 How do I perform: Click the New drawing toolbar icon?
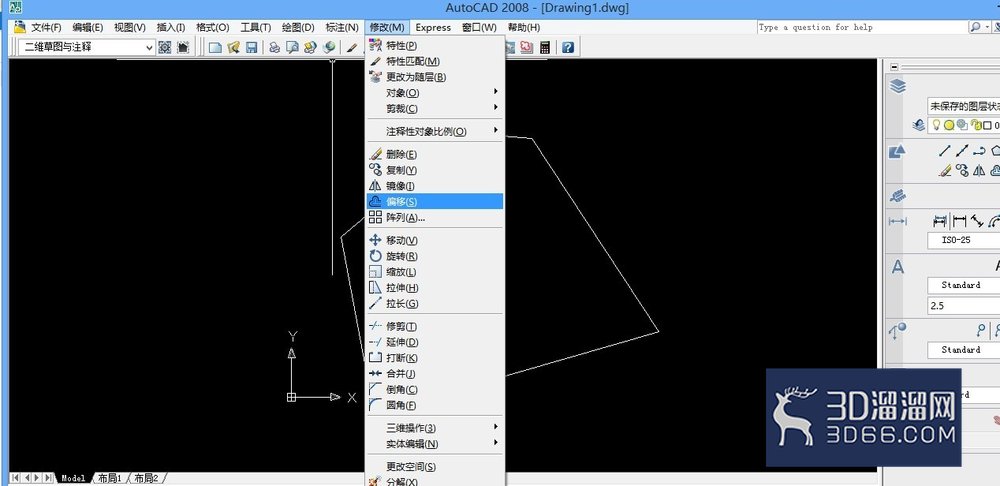click(216, 47)
